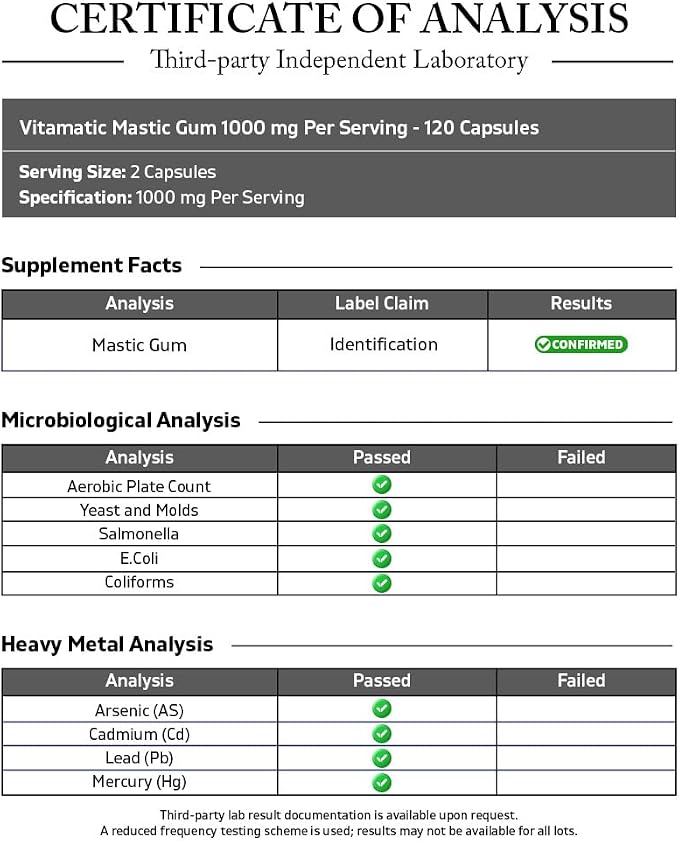Click the green CONFIRMED badge
The height and width of the screenshot is (841, 679).
coord(581,344)
